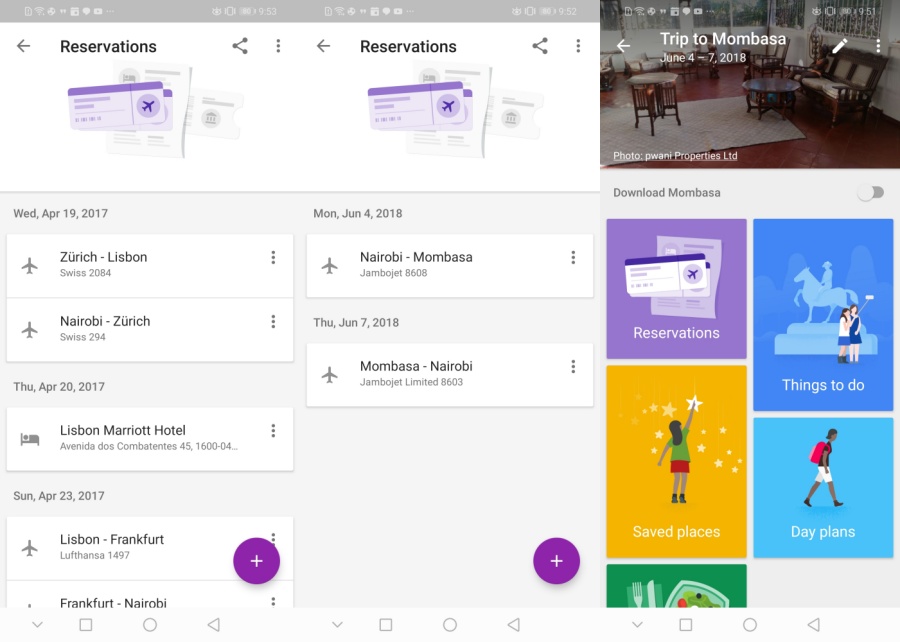The width and height of the screenshot is (900, 642).
Task: Toggle the Download Mombasa switch
Action: (870, 193)
